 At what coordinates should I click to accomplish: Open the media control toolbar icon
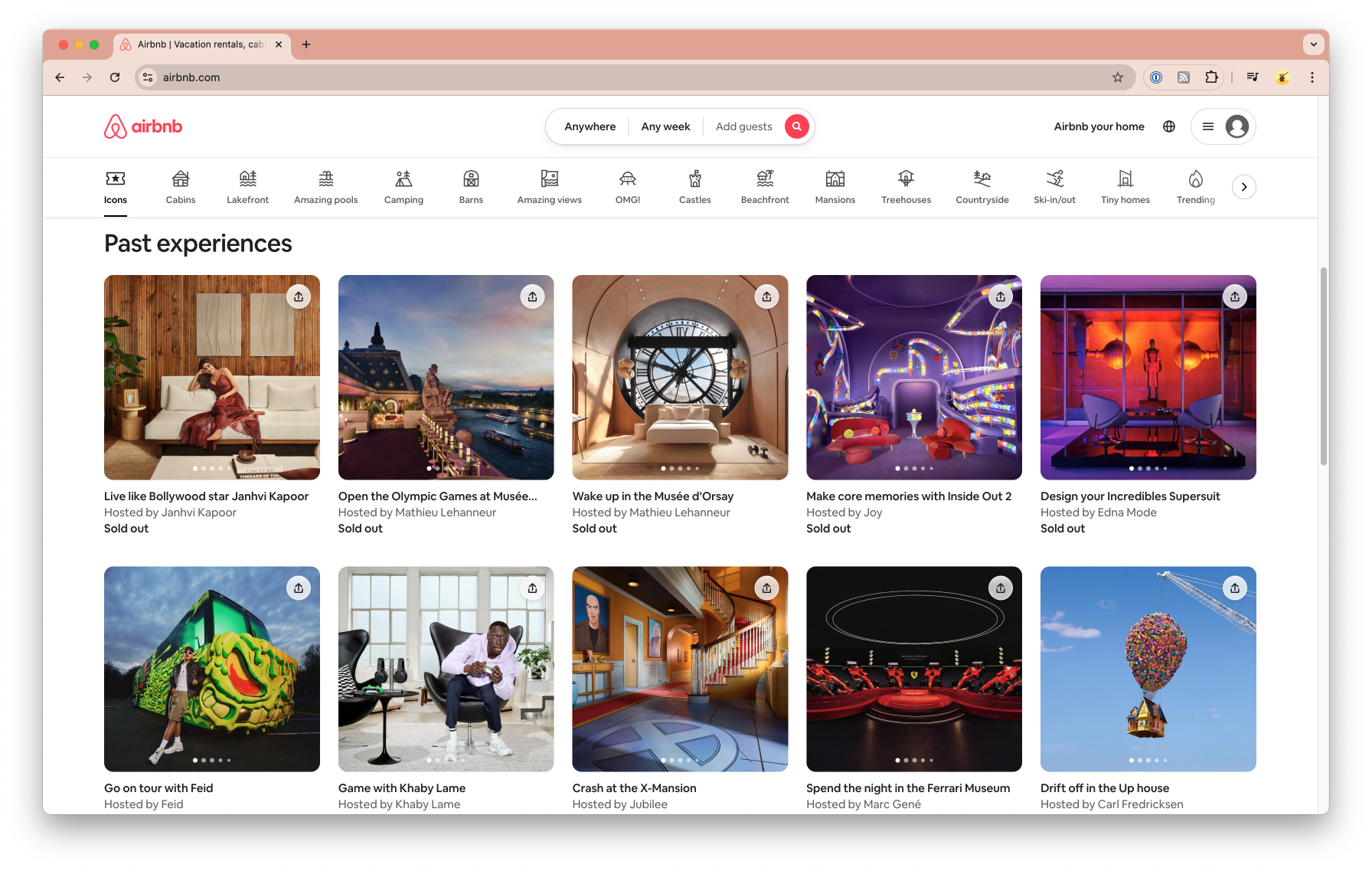(x=1253, y=77)
